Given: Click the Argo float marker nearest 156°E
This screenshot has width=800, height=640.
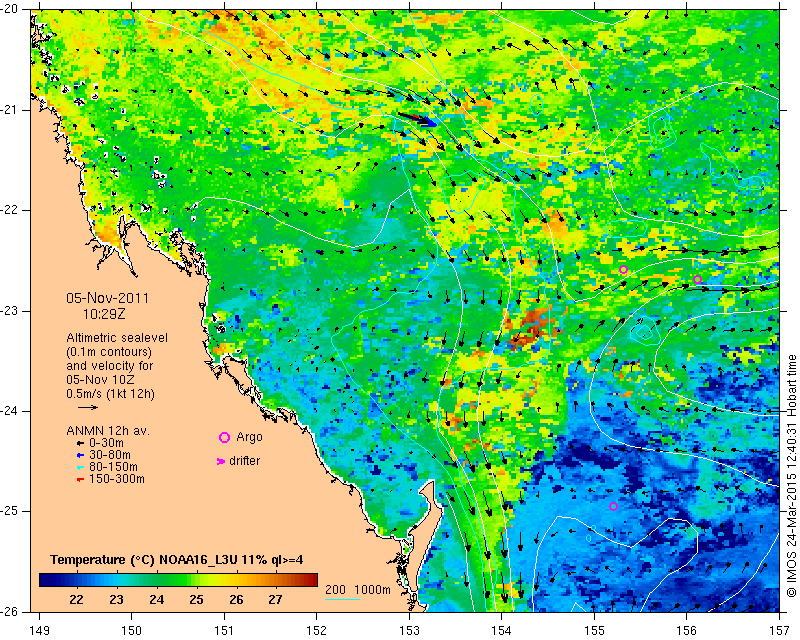Looking at the screenshot, I should tap(697, 279).
